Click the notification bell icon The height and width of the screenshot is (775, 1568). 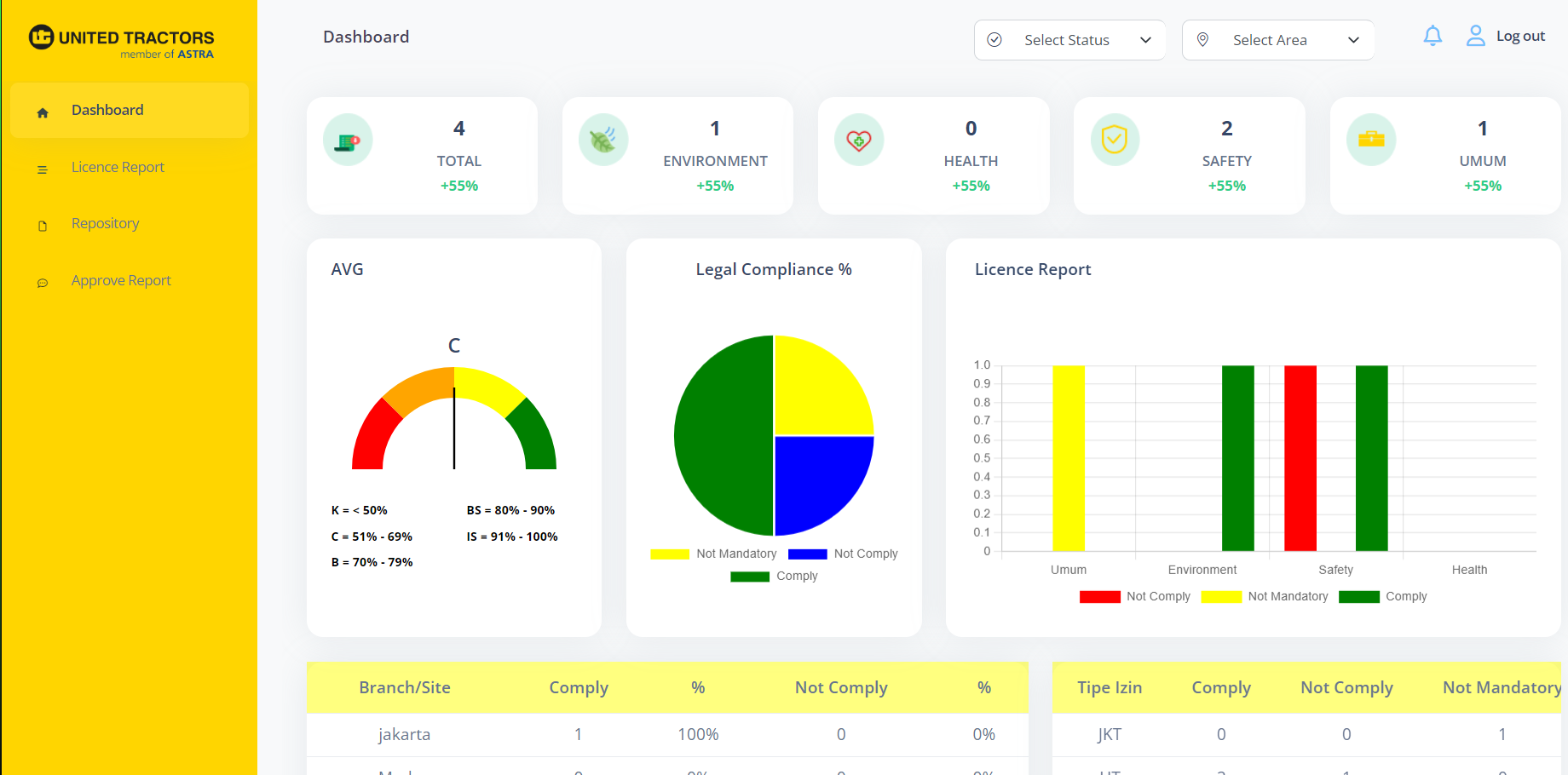pyautogui.click(x=1433, y=36)
